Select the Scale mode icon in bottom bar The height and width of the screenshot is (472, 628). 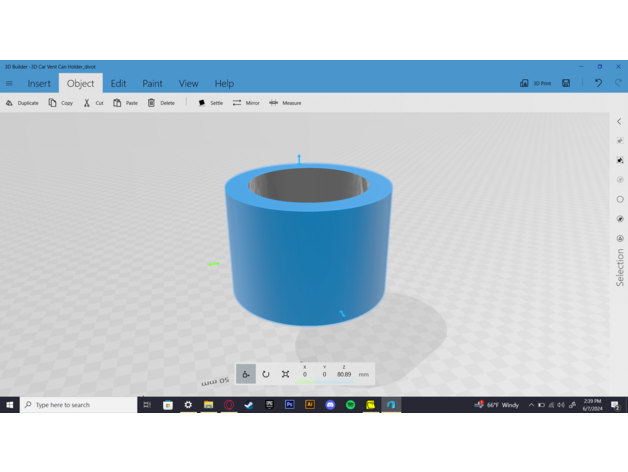click(286, 374)
